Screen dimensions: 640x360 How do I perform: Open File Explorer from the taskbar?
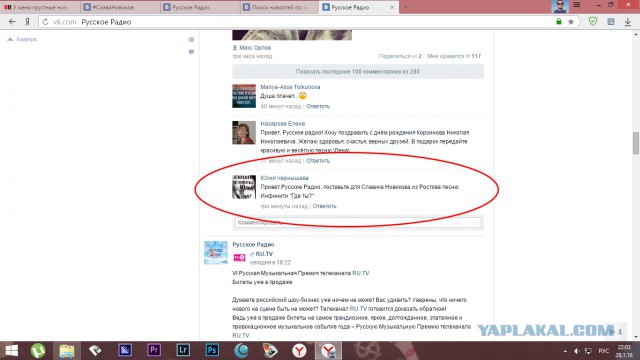tap(67, 351)
